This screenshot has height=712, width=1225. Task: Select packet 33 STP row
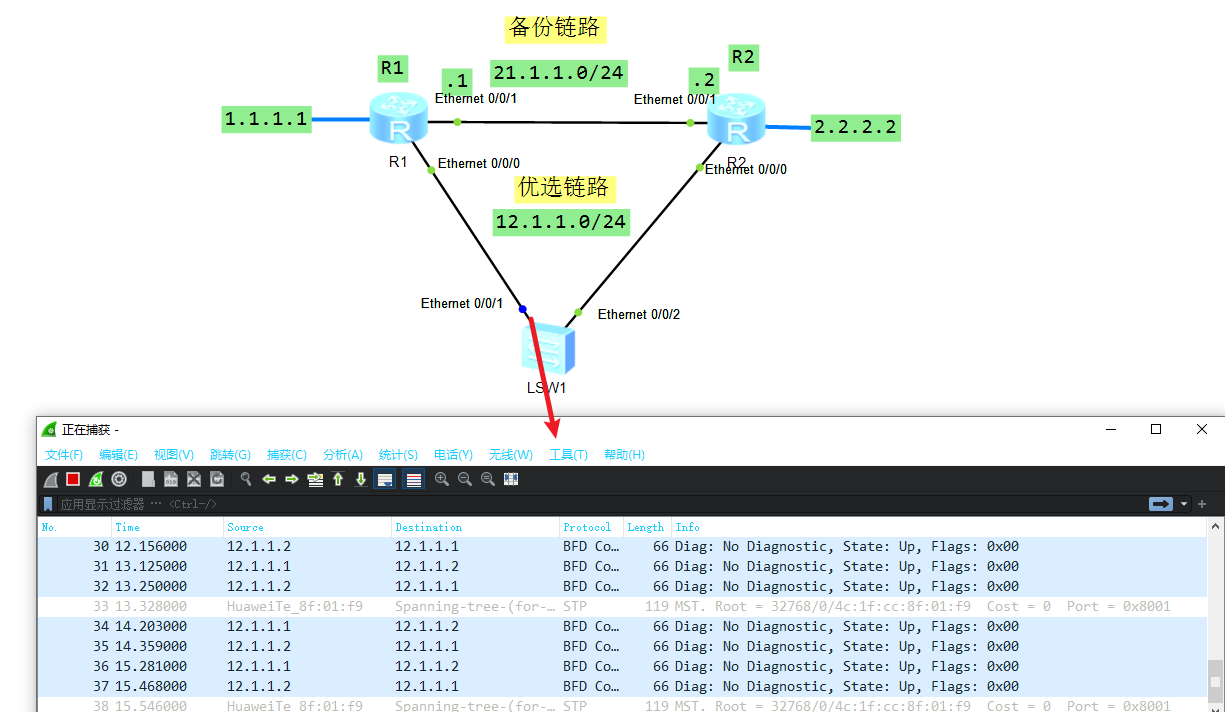pyautogui.click(x=622, y=606)
